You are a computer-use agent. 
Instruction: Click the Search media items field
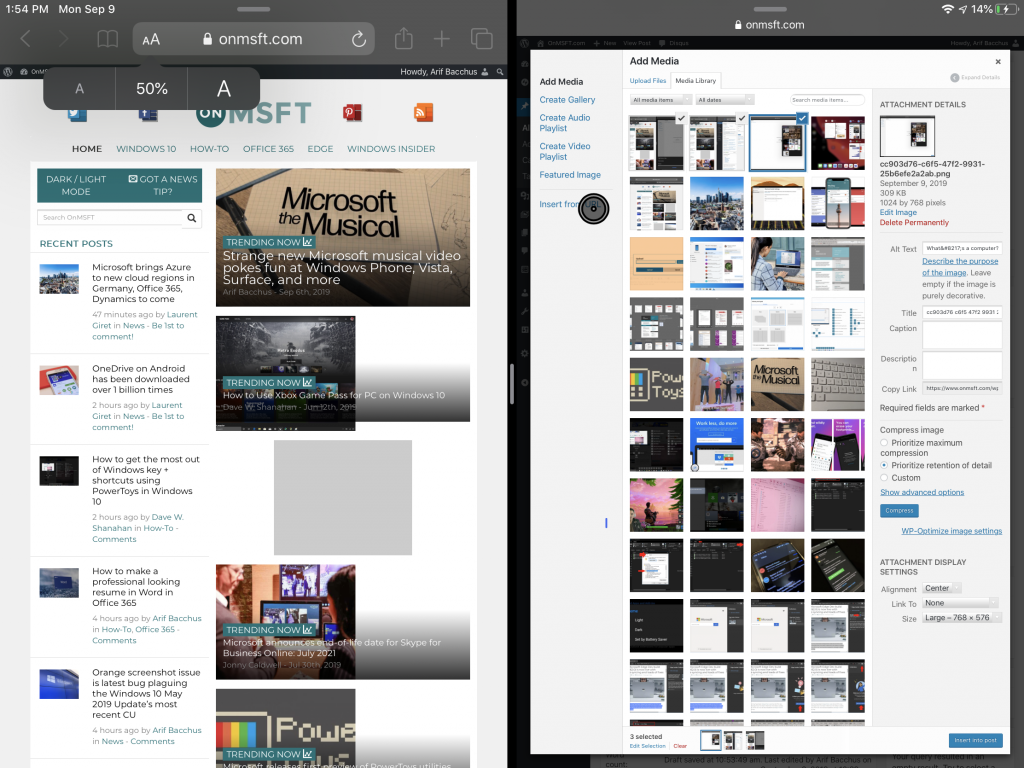click(827, 100)
